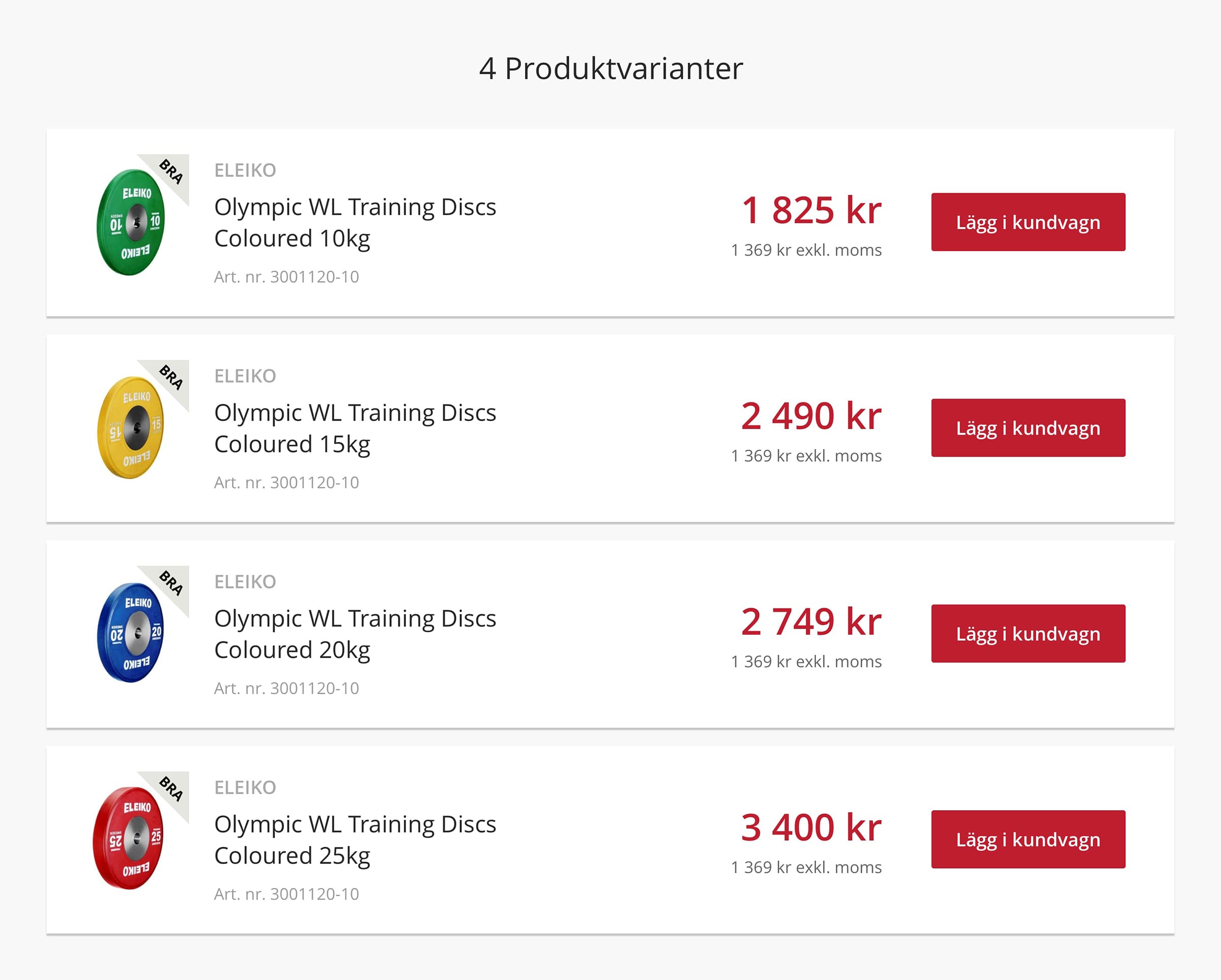The height and width of the screenshot is (980, 1221).
Task: Open the Olympic WL Training Discs 10kg product
Action: pos(355,222)
